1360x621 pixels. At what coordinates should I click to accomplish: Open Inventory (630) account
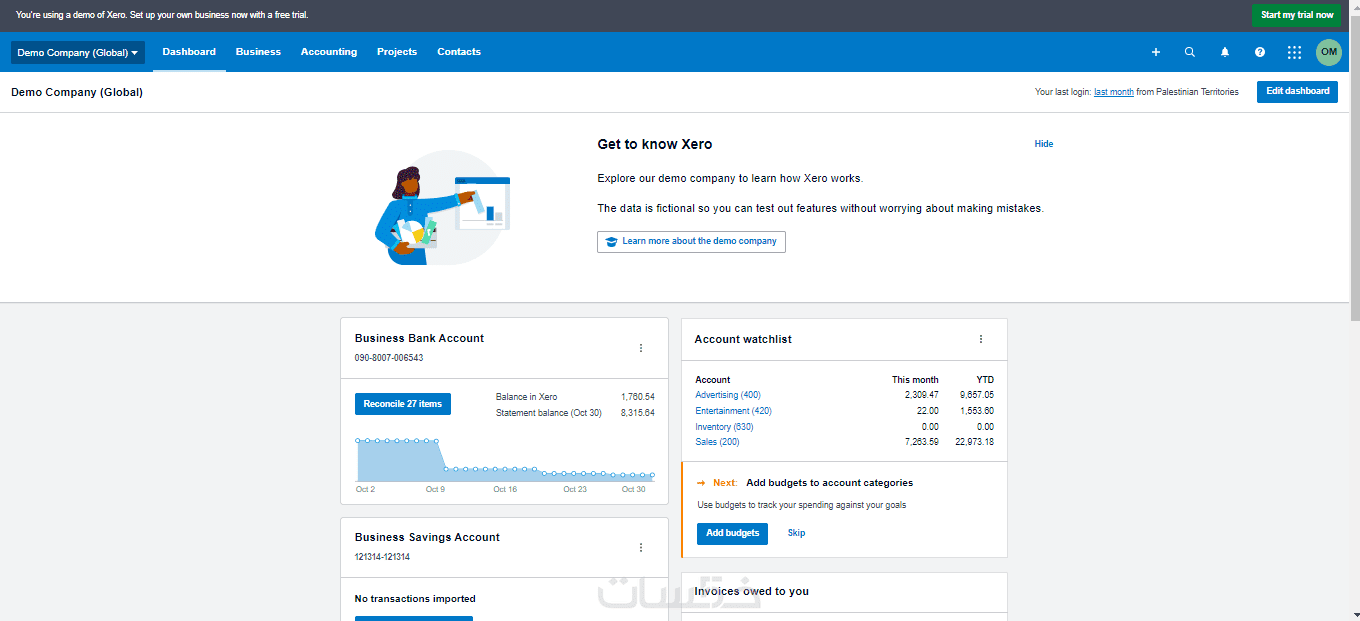tap(725, 427)
